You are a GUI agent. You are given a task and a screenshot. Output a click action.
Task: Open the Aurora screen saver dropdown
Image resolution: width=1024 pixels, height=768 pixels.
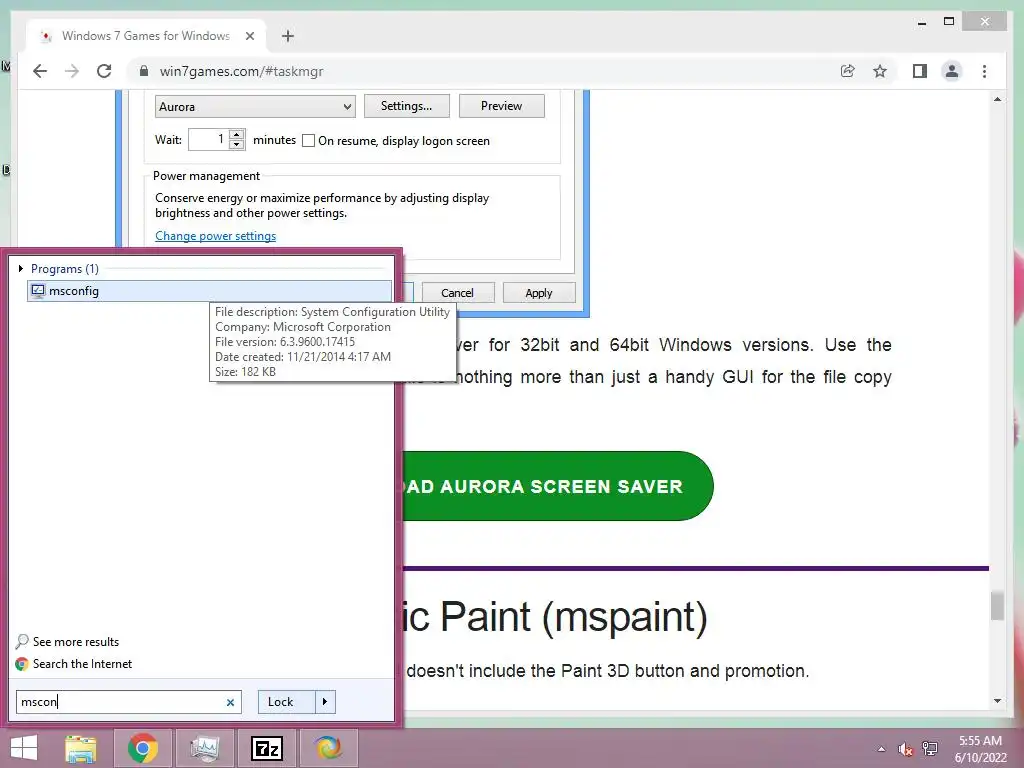click(255, 106)
